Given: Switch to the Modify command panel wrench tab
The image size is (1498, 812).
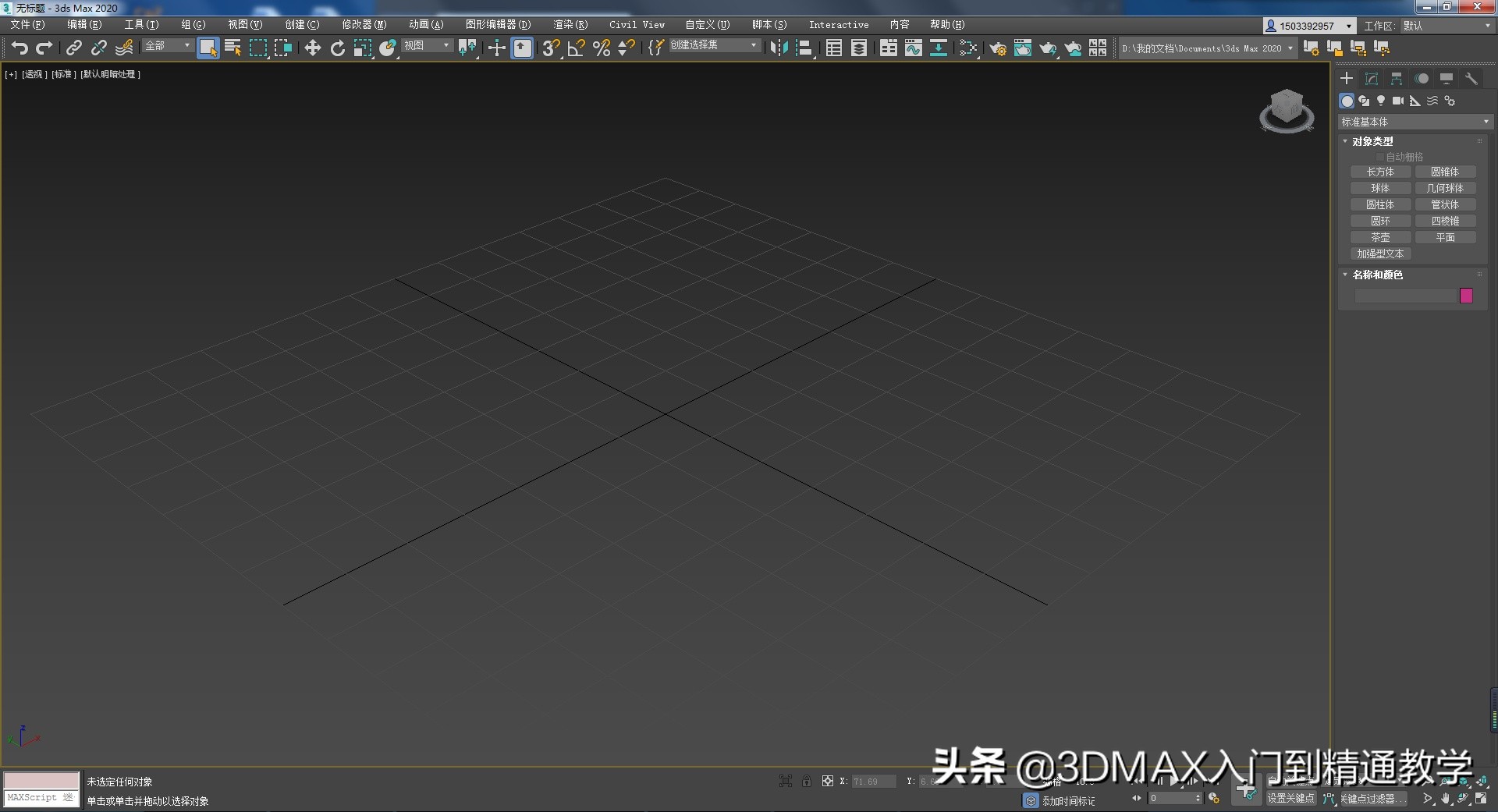Looking at the screenshot, I should 1471,78.
